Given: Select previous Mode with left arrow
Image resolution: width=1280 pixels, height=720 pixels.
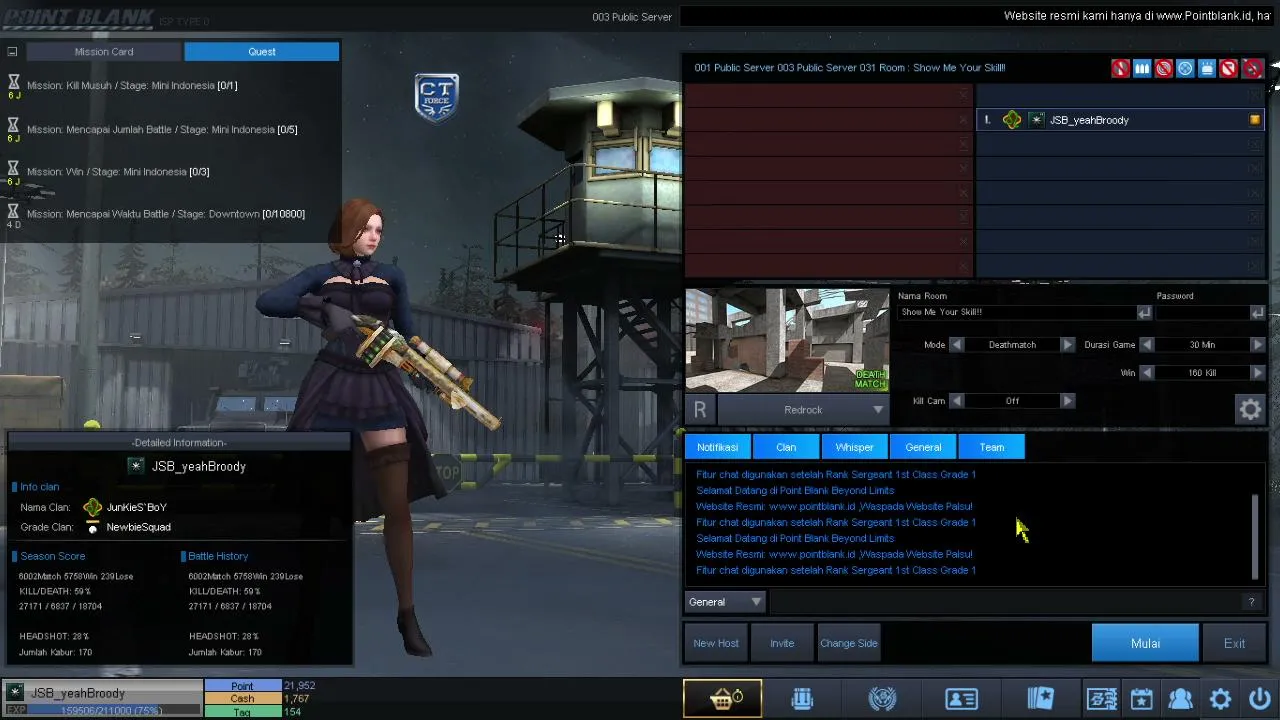Looking at the screenshot, I should tap(957, 345).
